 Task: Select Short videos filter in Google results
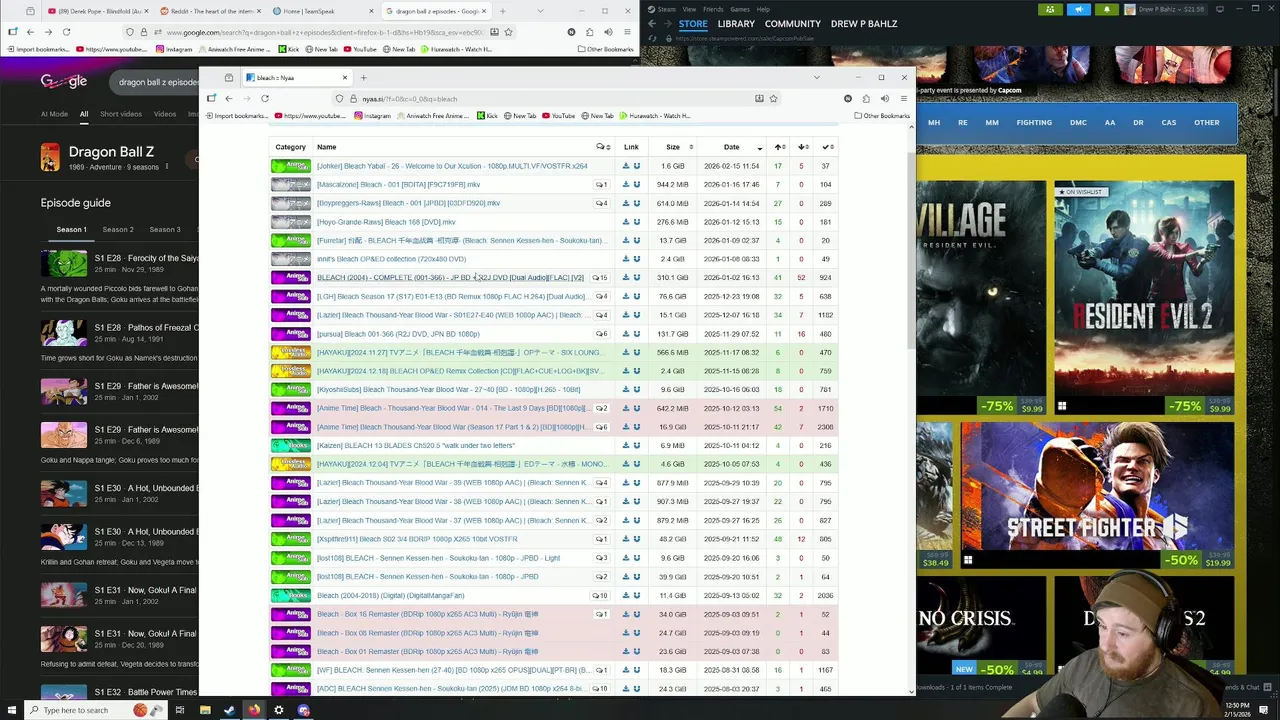121,114
